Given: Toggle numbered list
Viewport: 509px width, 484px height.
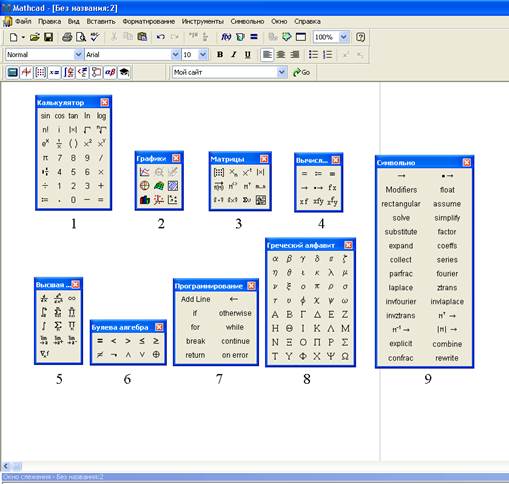Looking at the screenshot, I should 328,54.
